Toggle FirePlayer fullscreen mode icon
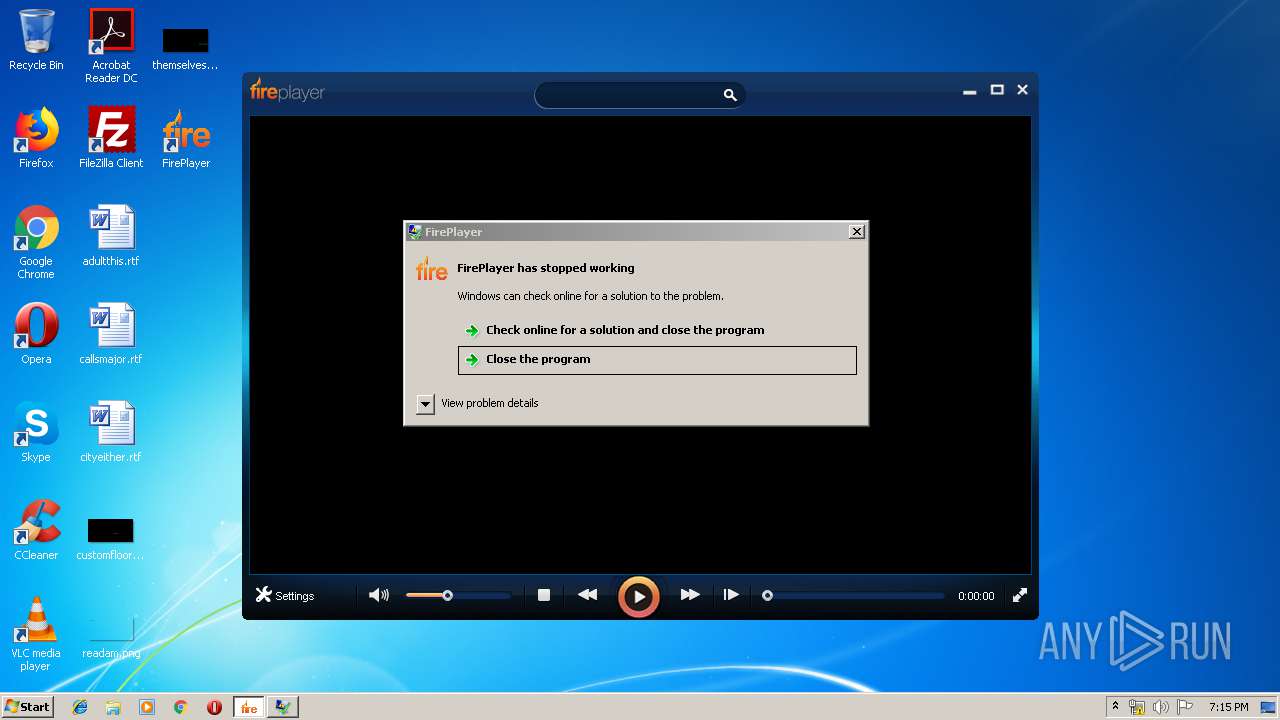 click(x=1020, y=595)
